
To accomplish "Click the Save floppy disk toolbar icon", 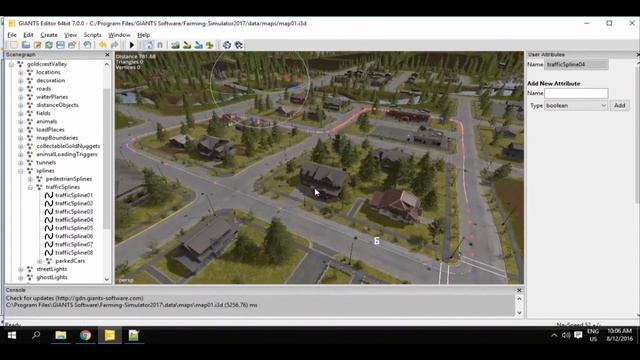I will pos(60,45).
